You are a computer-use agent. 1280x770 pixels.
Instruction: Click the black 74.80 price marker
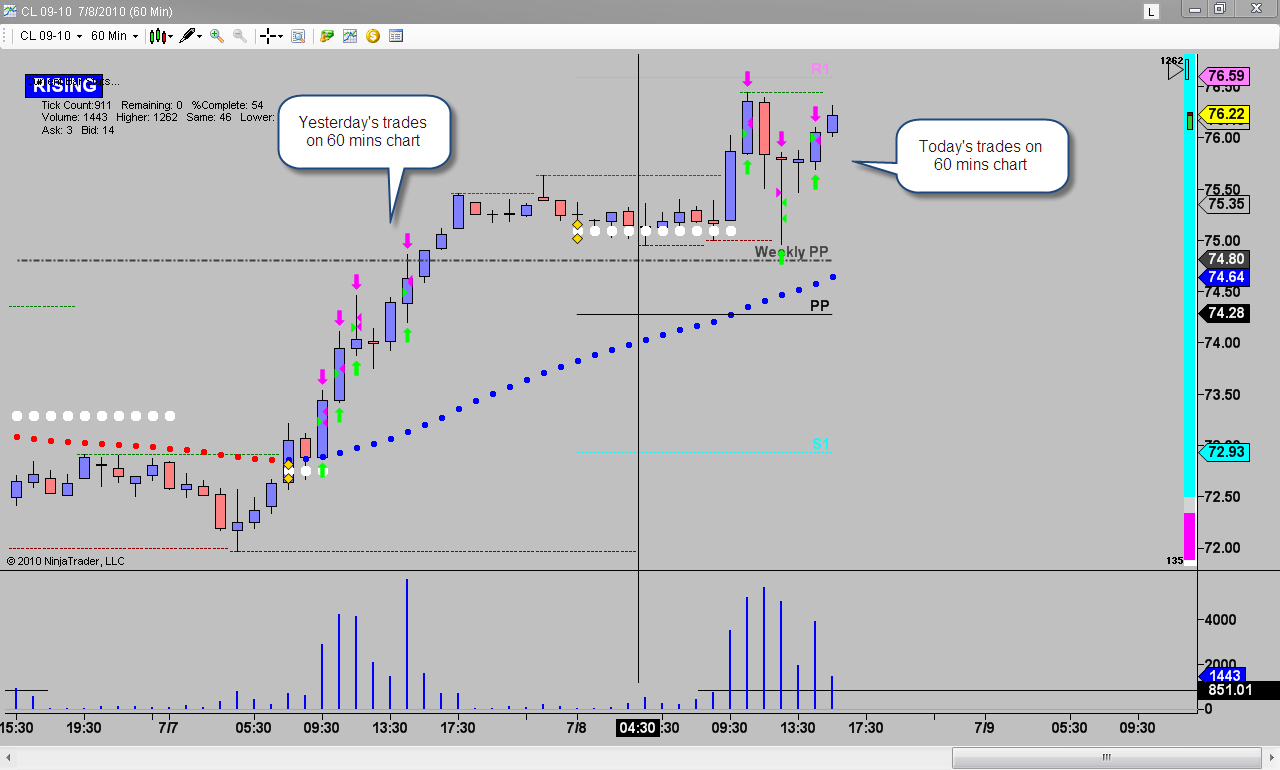1226,259
